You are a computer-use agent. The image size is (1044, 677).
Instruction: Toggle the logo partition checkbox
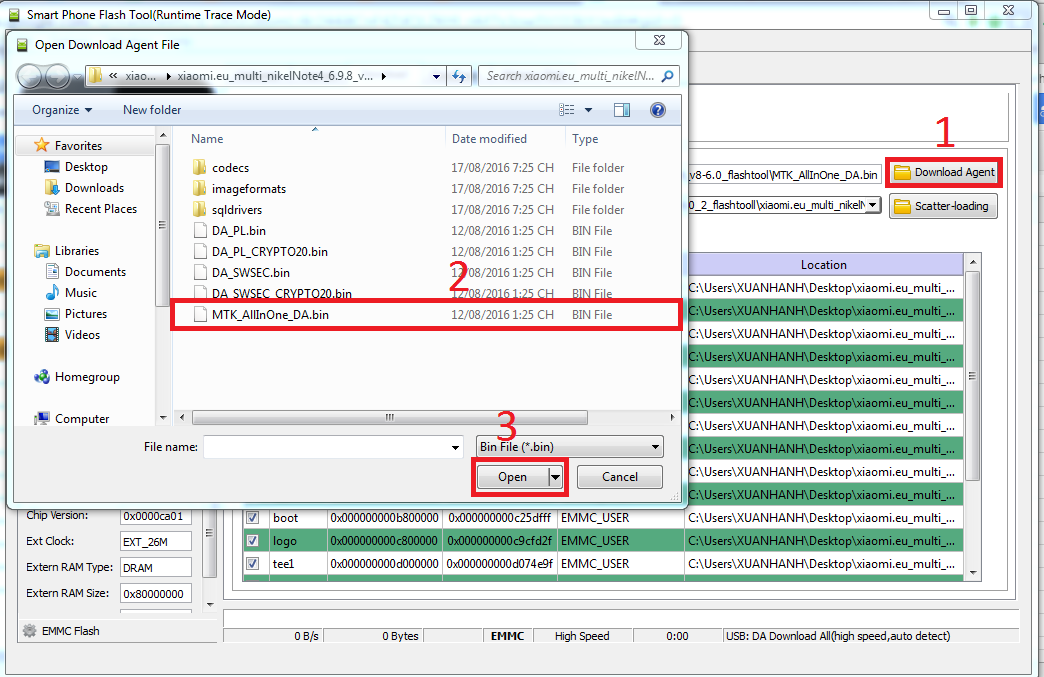point(253,541)
